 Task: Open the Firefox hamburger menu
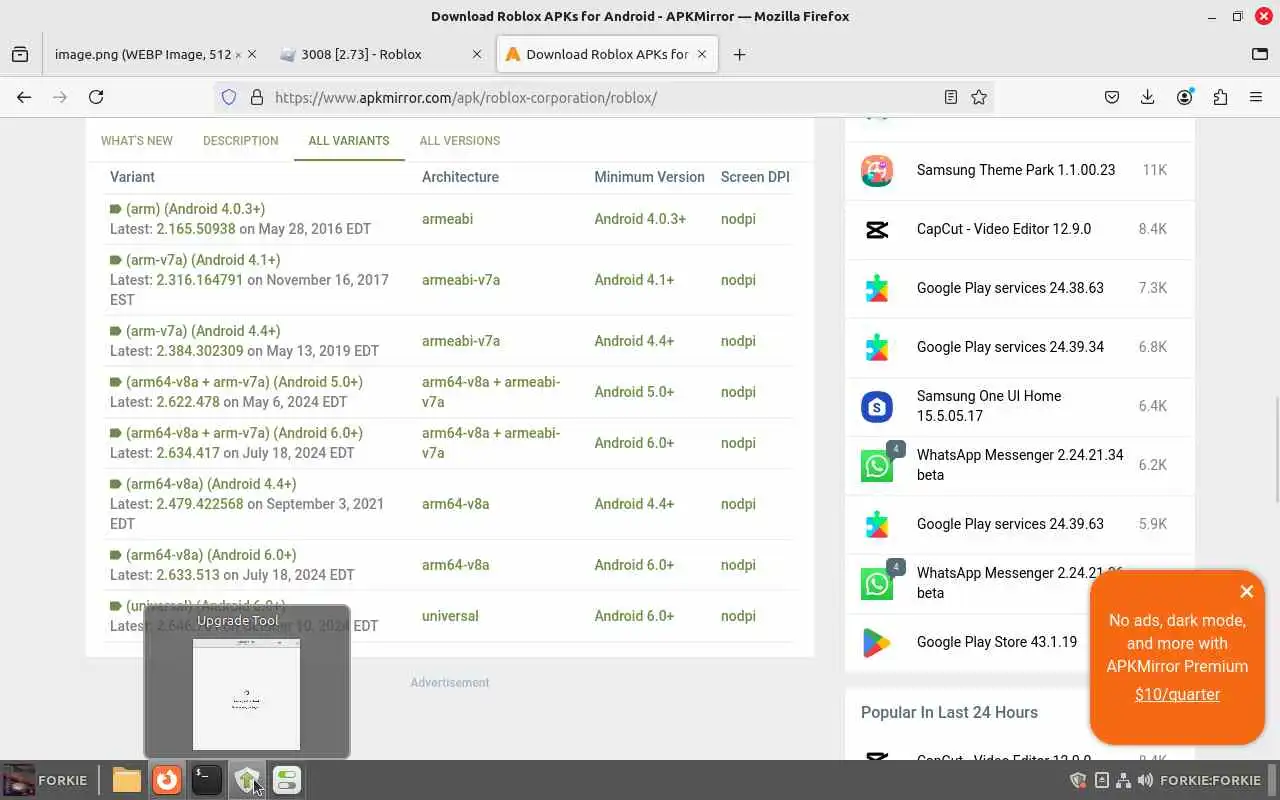tap(1256, 97)
